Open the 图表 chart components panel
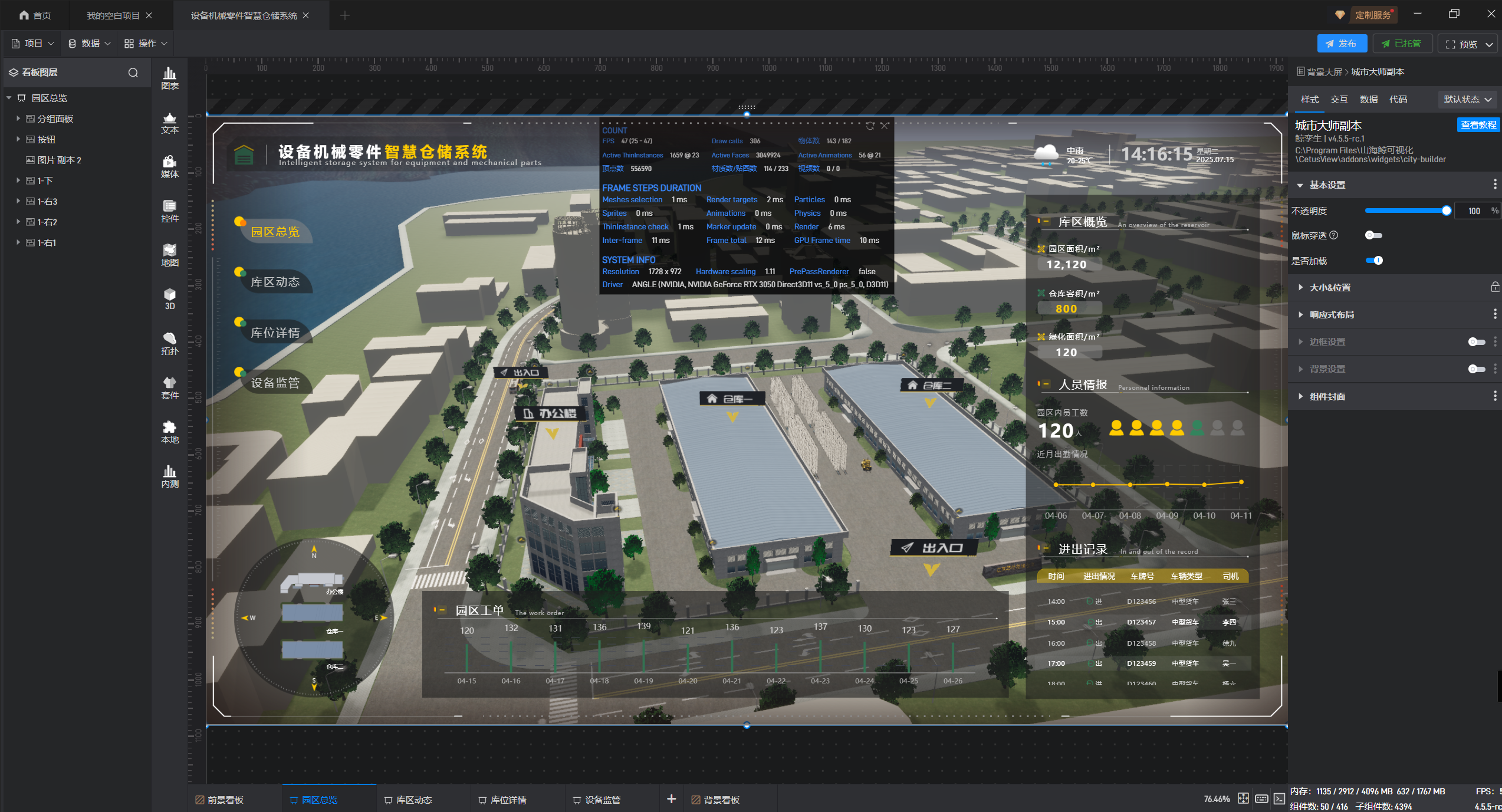Screen dimensions: 1502x812 [170, 78]
